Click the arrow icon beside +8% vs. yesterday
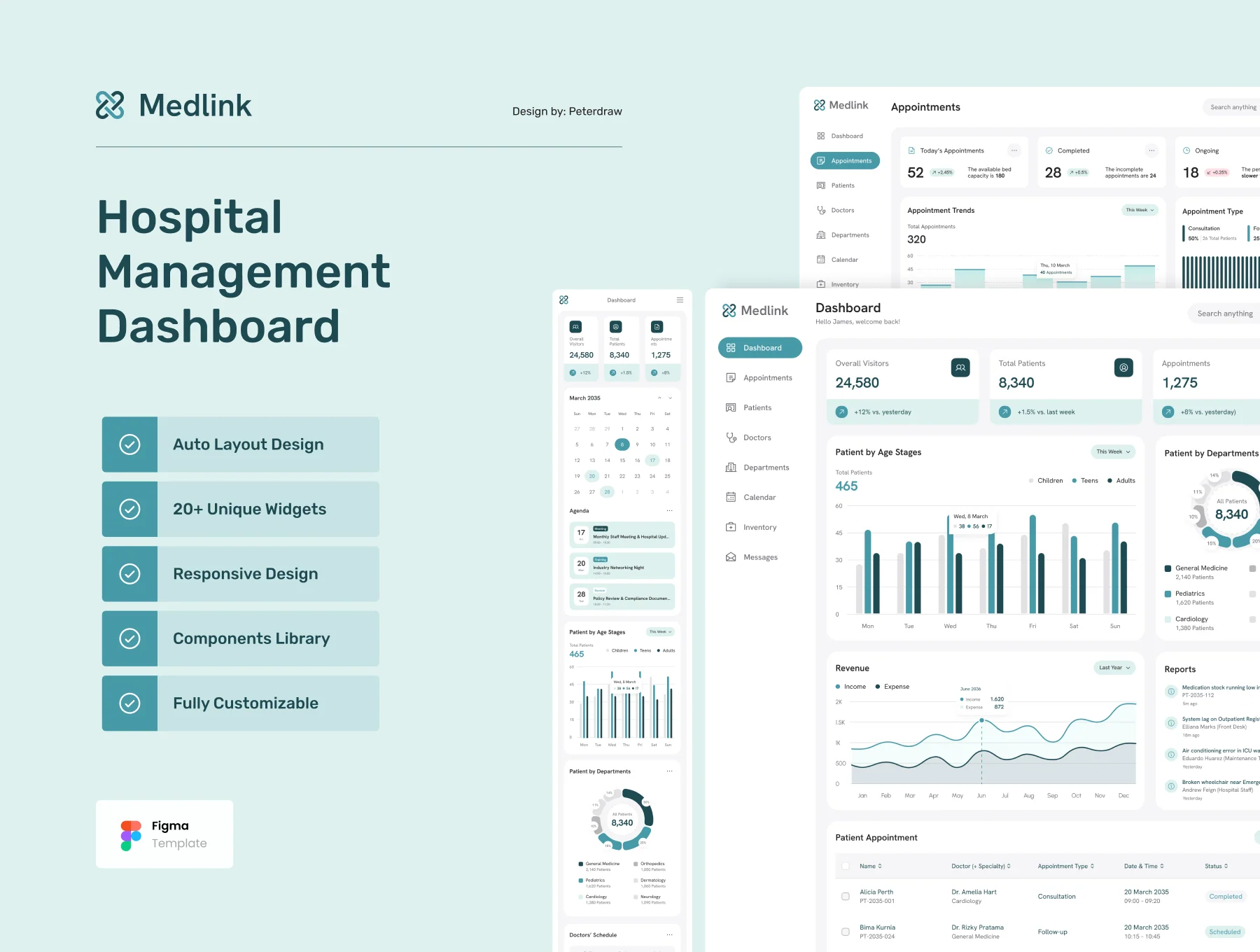Viewport: 1260px width, 952px height. click(1168, 412)
